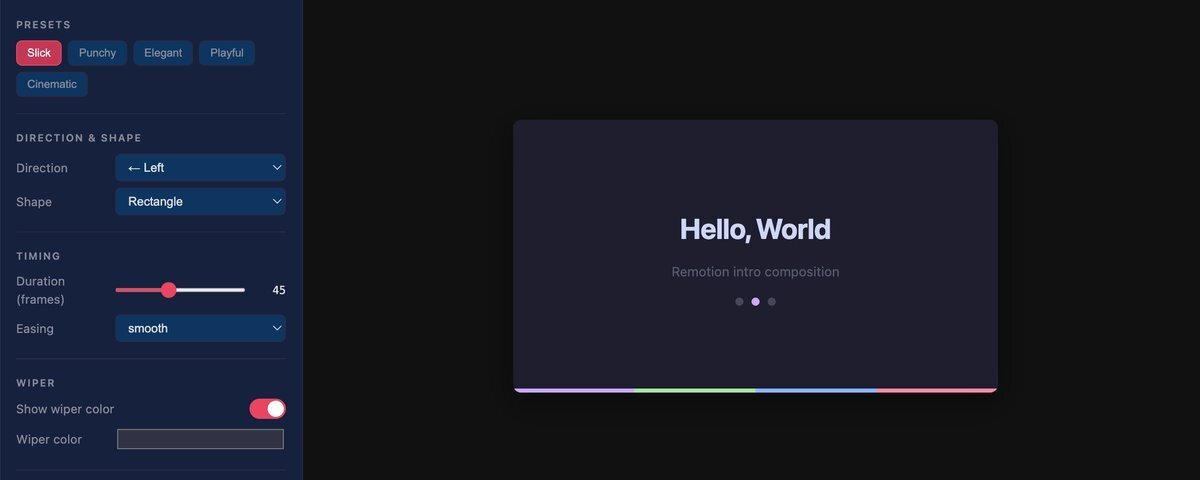
Task: Apply the Punchy preset
Action: click(x=97, y=53)
